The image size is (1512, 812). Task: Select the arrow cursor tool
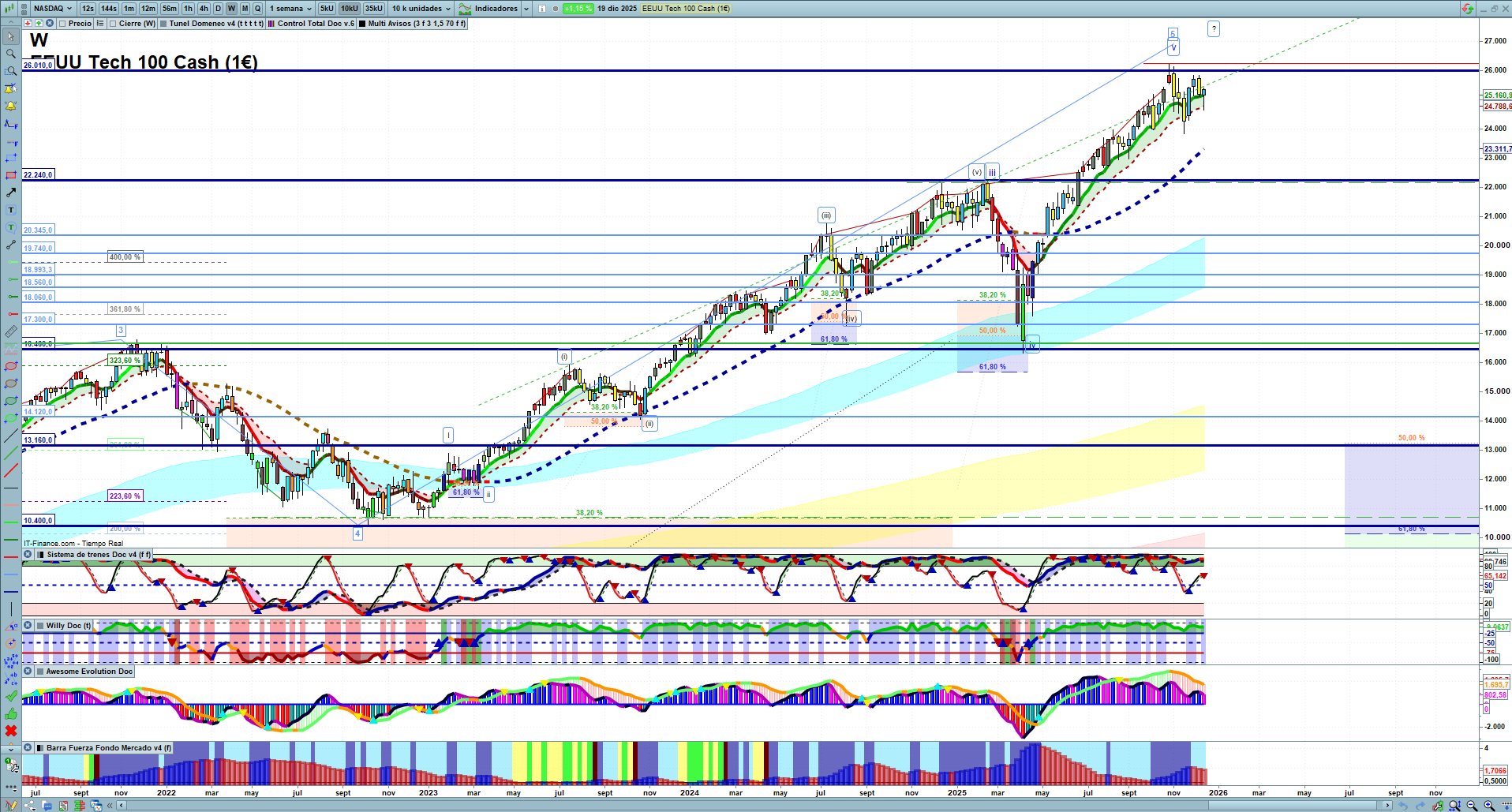(11, 36)
